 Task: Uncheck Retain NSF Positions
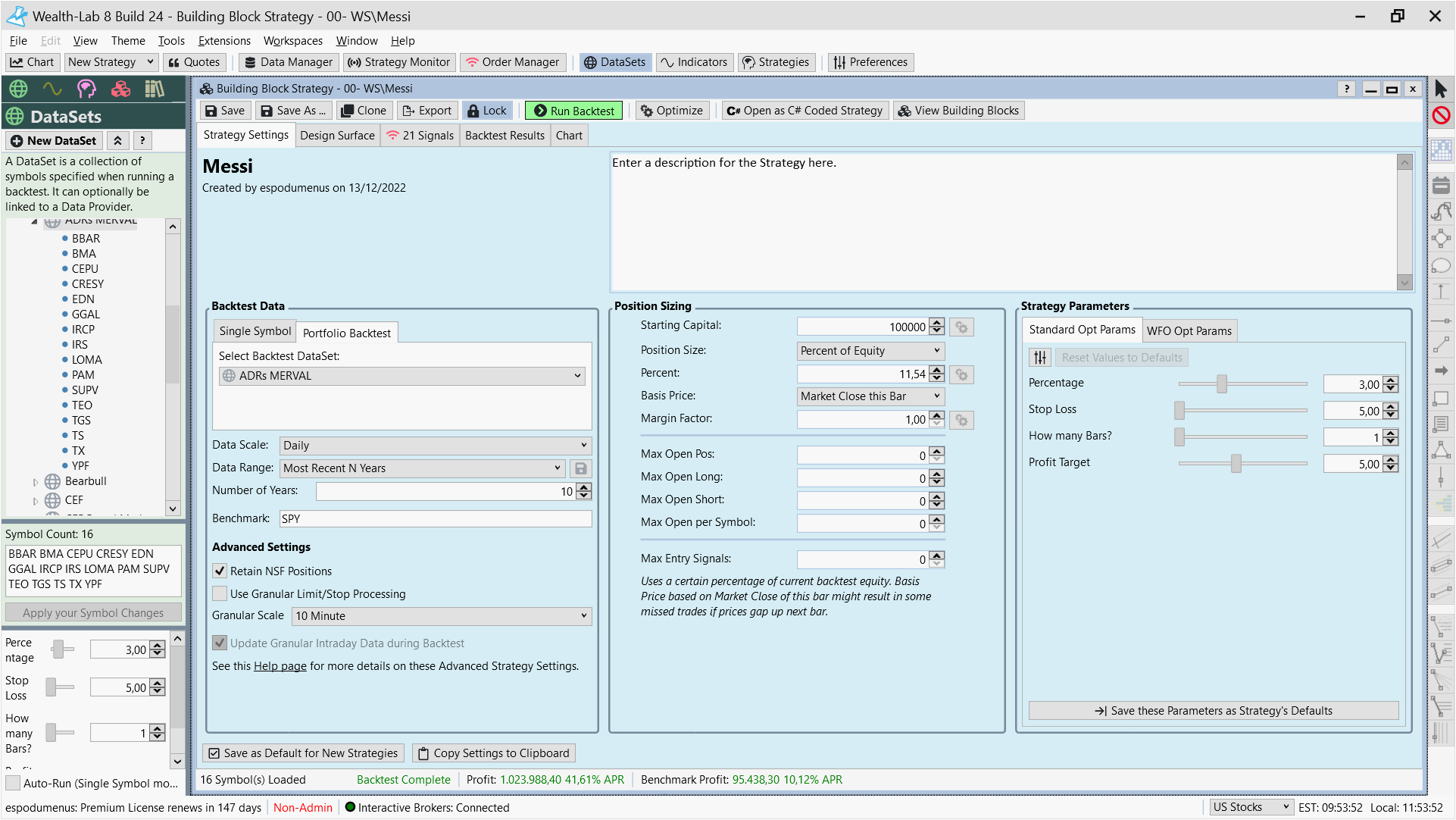[x=220, y=571]
